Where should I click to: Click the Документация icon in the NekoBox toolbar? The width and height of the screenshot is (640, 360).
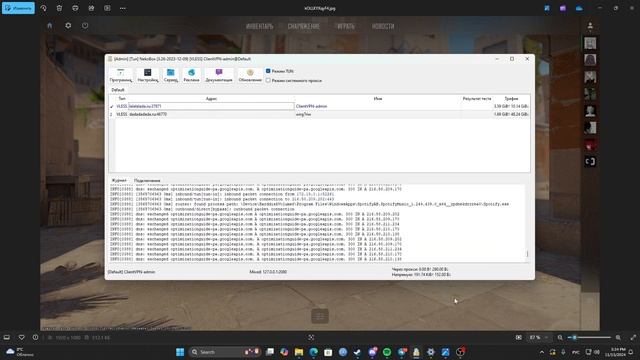tap(219, 76)
